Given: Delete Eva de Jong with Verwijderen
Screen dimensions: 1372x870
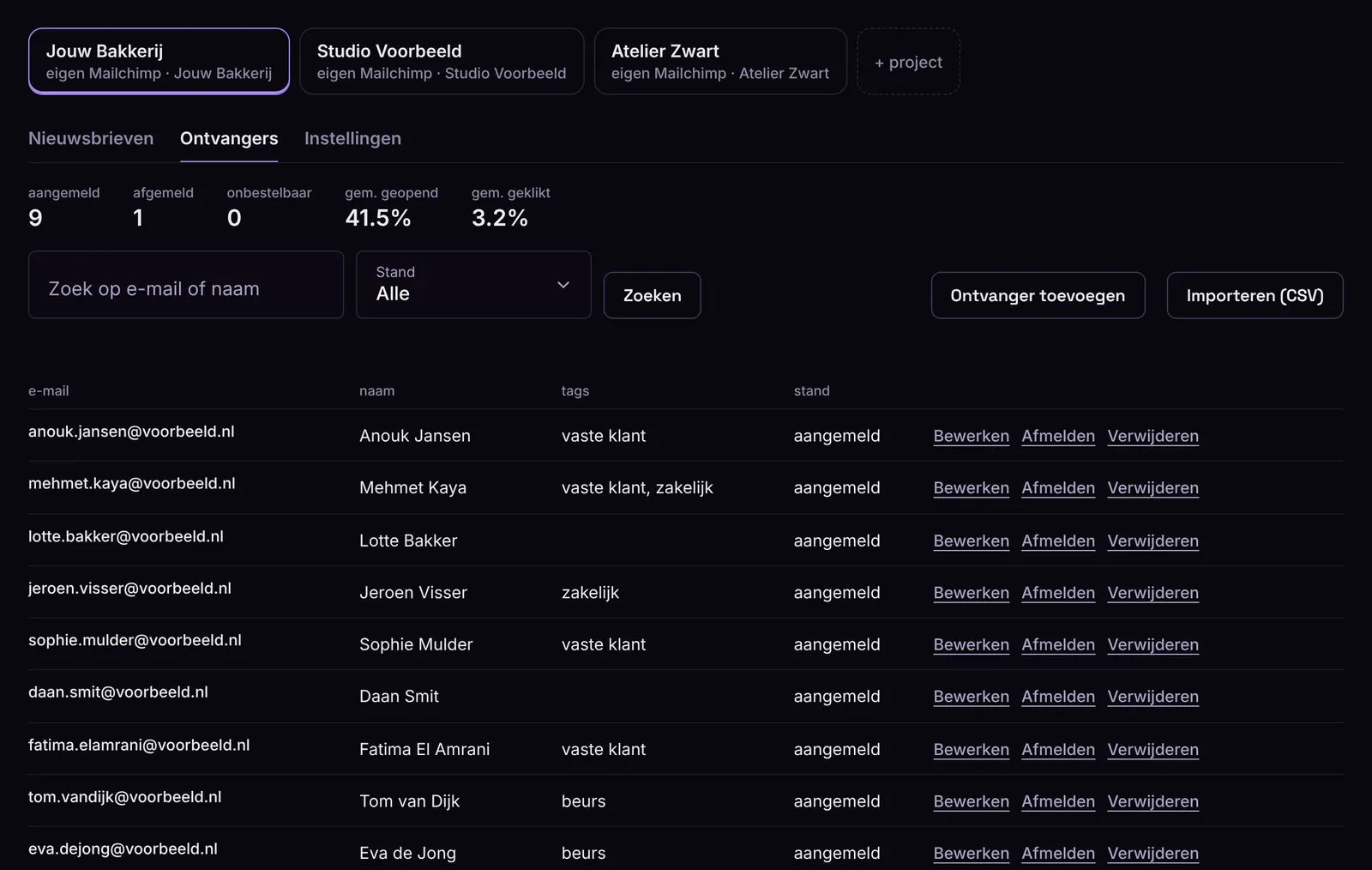Looking at the screenshot, I should [x=1152, y=853].
